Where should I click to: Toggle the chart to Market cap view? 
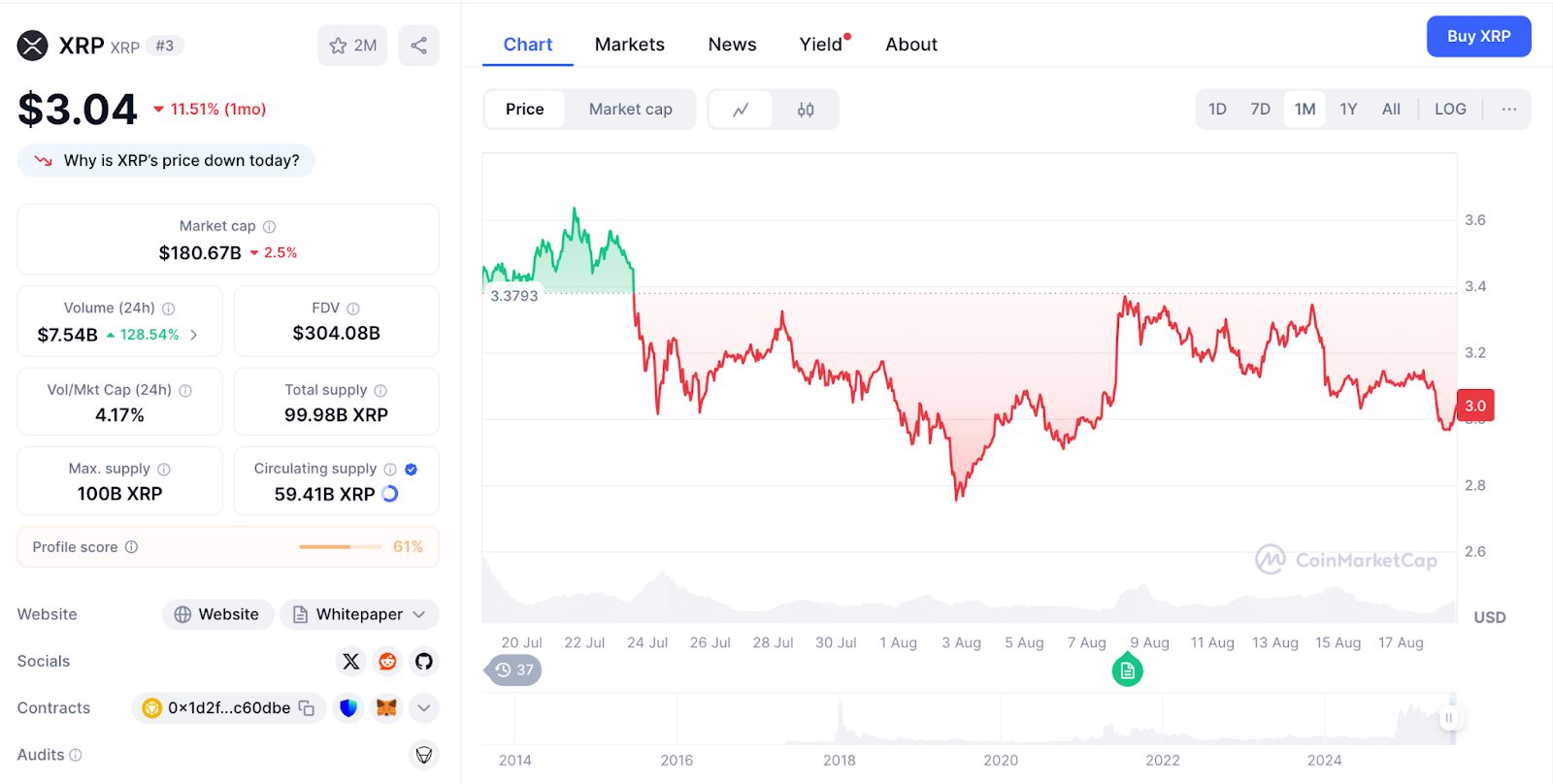(630, 109)
